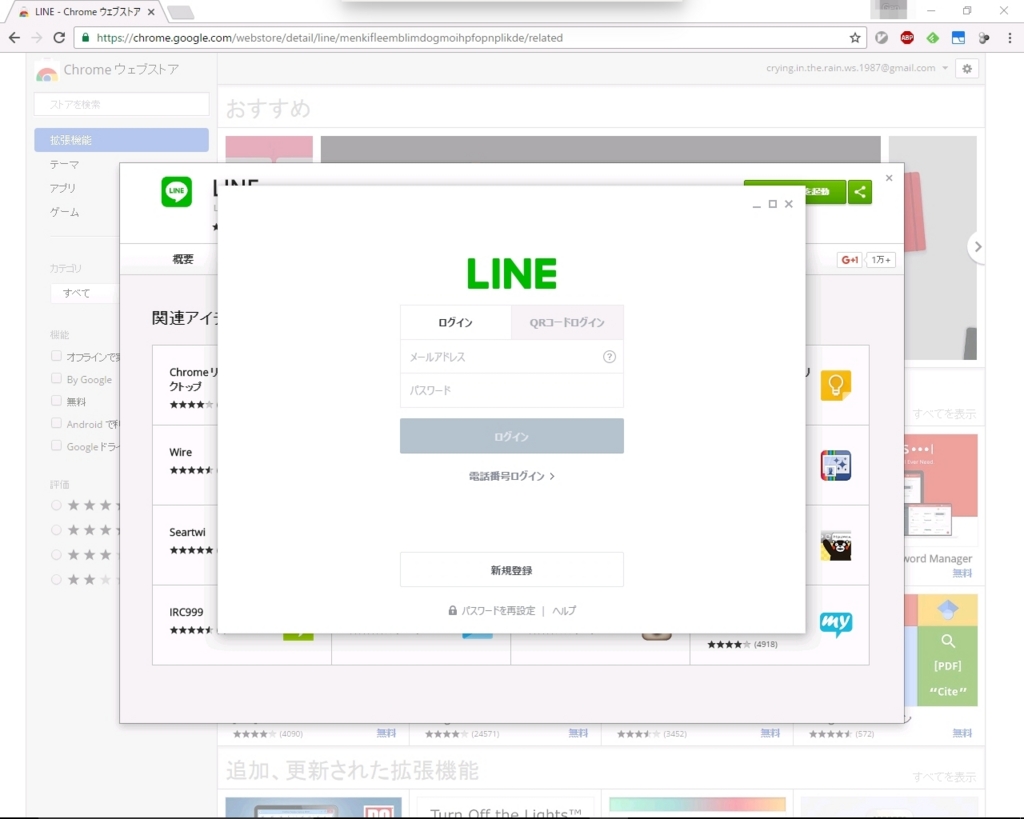Viewport: 1024px width, 819px height.
Task: Click the Wire related item
Action: pos(185,465)
